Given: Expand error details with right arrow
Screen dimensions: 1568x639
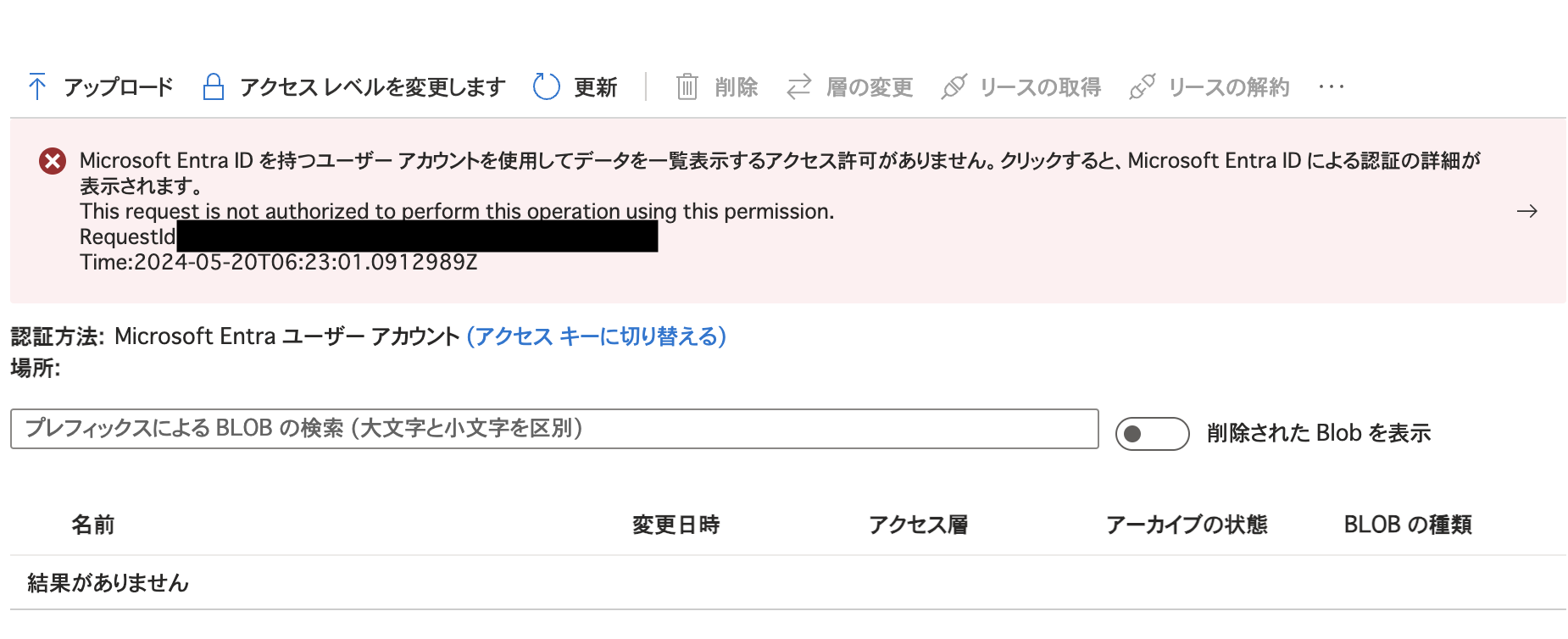Looking at the screenshot, I should tap(1526, 211).
